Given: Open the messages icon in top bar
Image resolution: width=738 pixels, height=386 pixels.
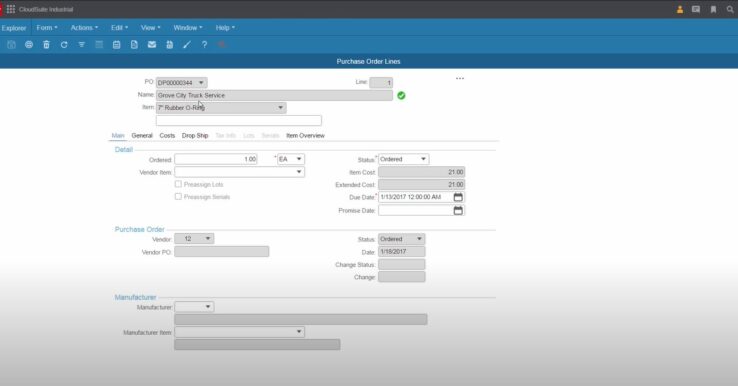Looking at the screenshot, I should click(x=696, y=9).
